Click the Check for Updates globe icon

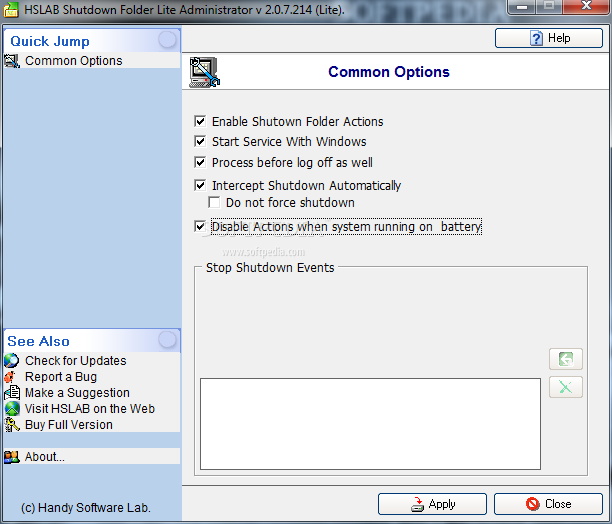(x=12, y=361)
